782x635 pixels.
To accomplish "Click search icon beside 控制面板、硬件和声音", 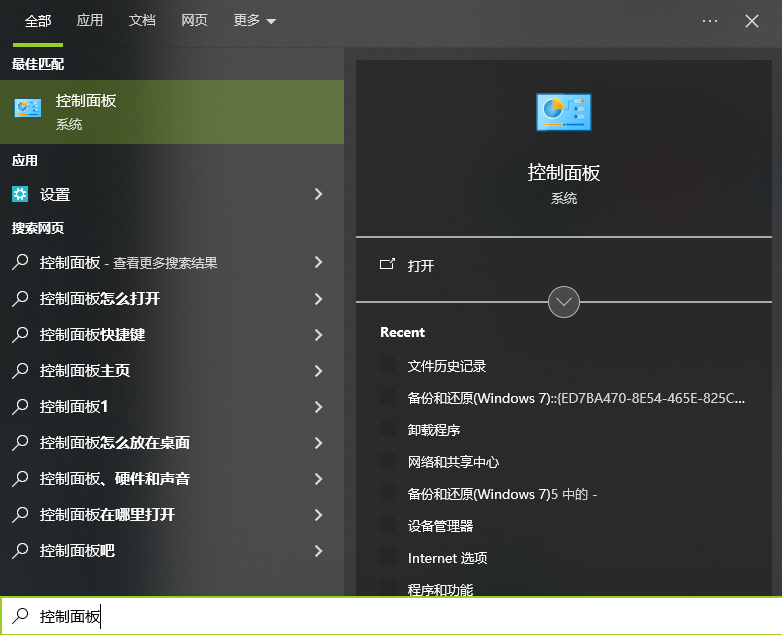I will pos(20,477).
